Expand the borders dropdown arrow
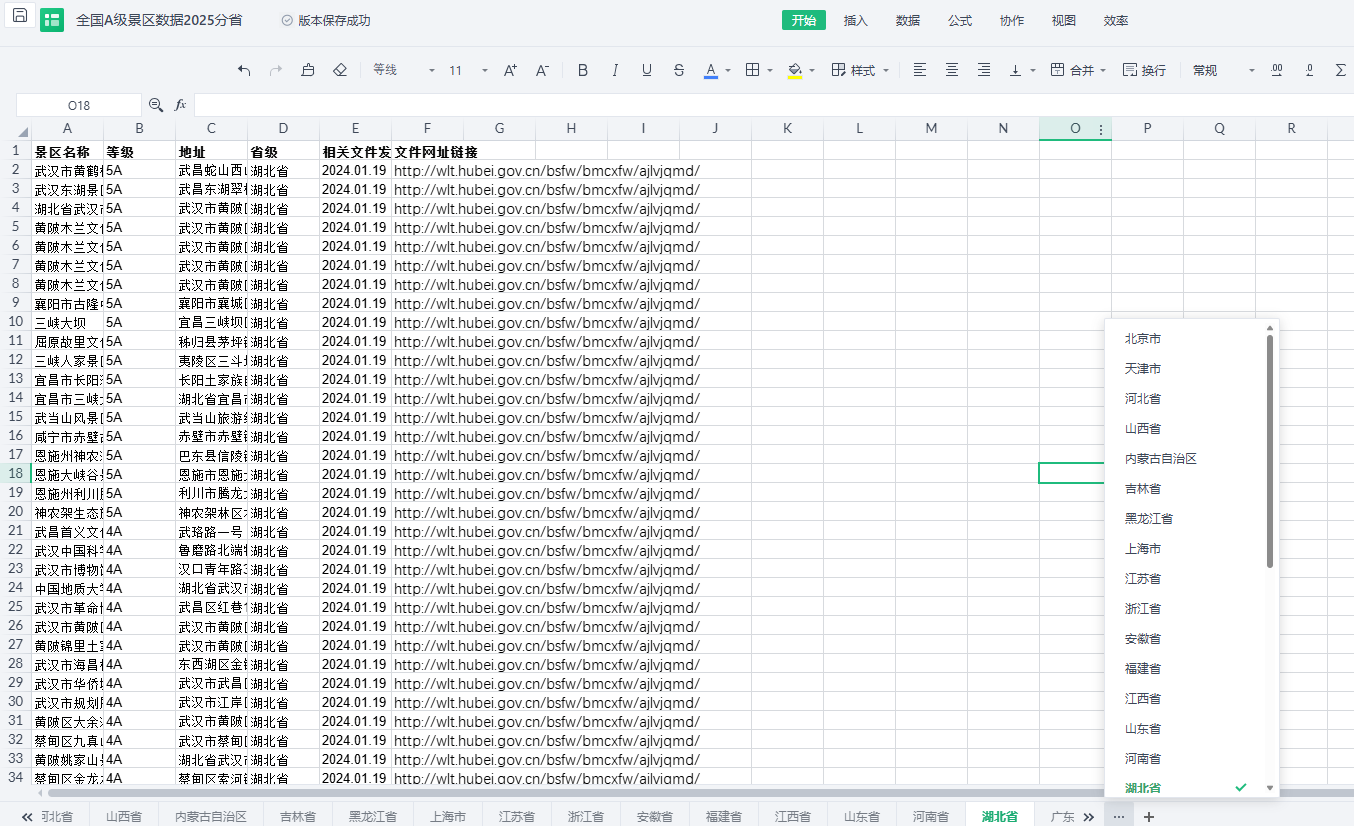 770,70
